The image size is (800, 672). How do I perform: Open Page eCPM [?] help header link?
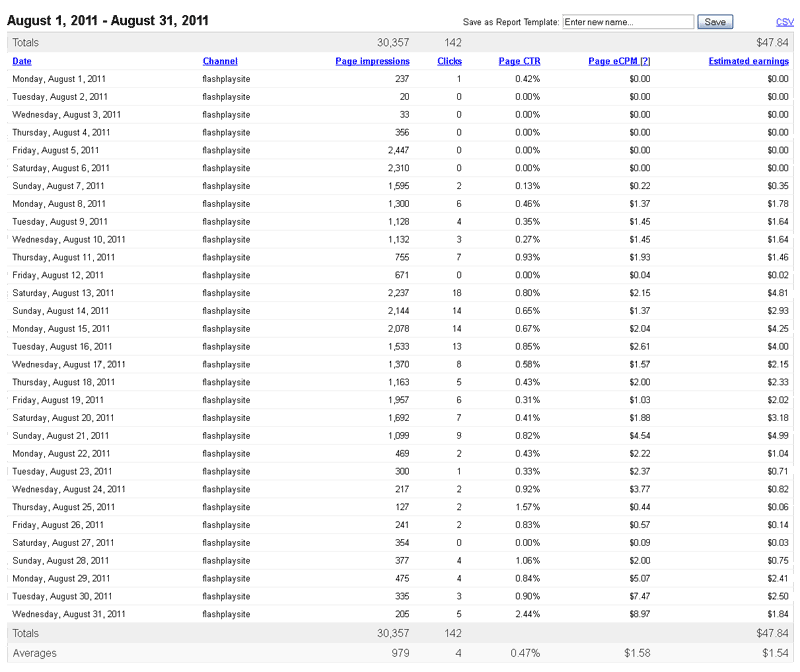click(x=619, y=61)
